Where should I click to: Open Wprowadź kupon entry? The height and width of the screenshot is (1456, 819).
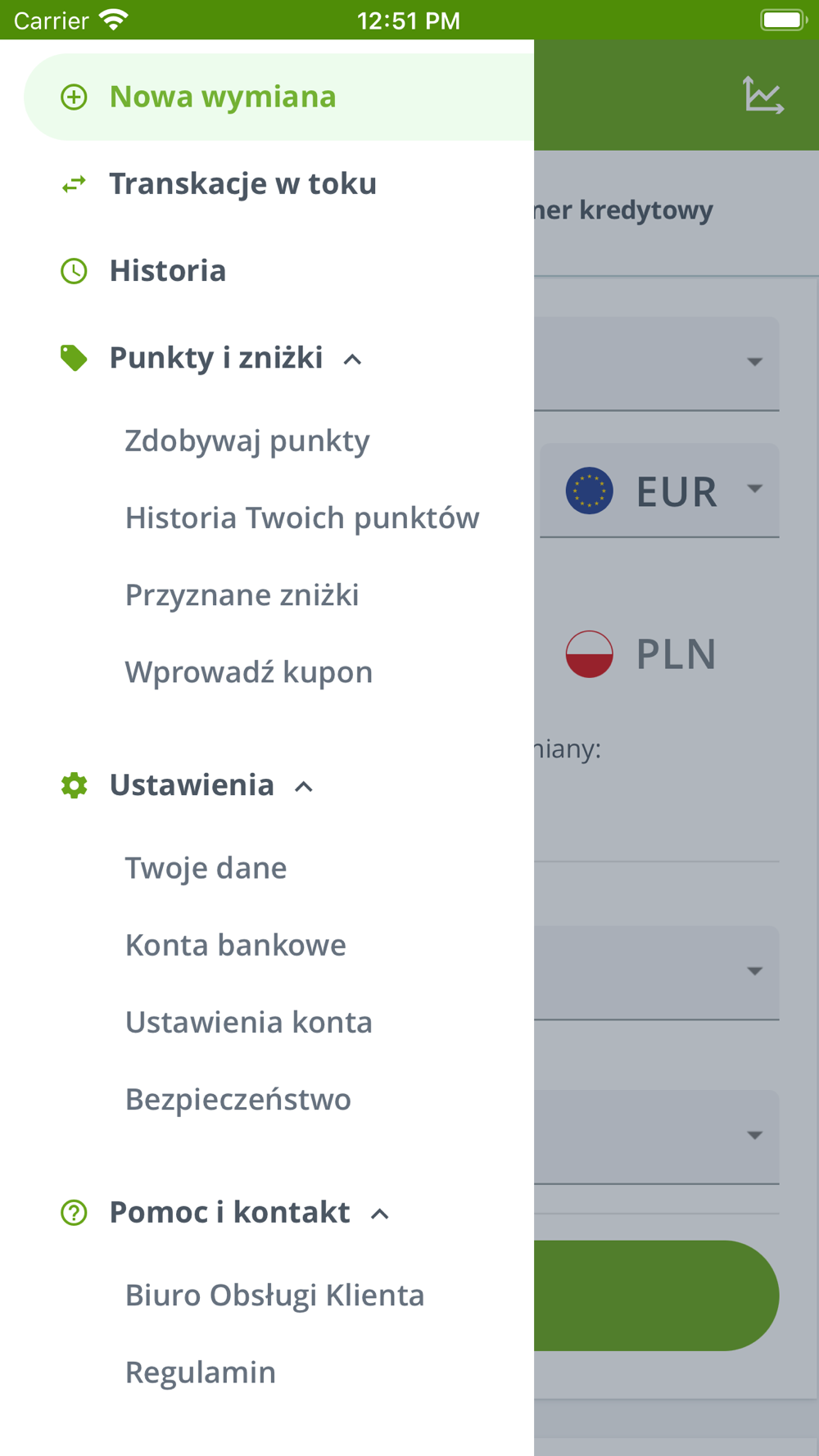(x=249, y=672)
